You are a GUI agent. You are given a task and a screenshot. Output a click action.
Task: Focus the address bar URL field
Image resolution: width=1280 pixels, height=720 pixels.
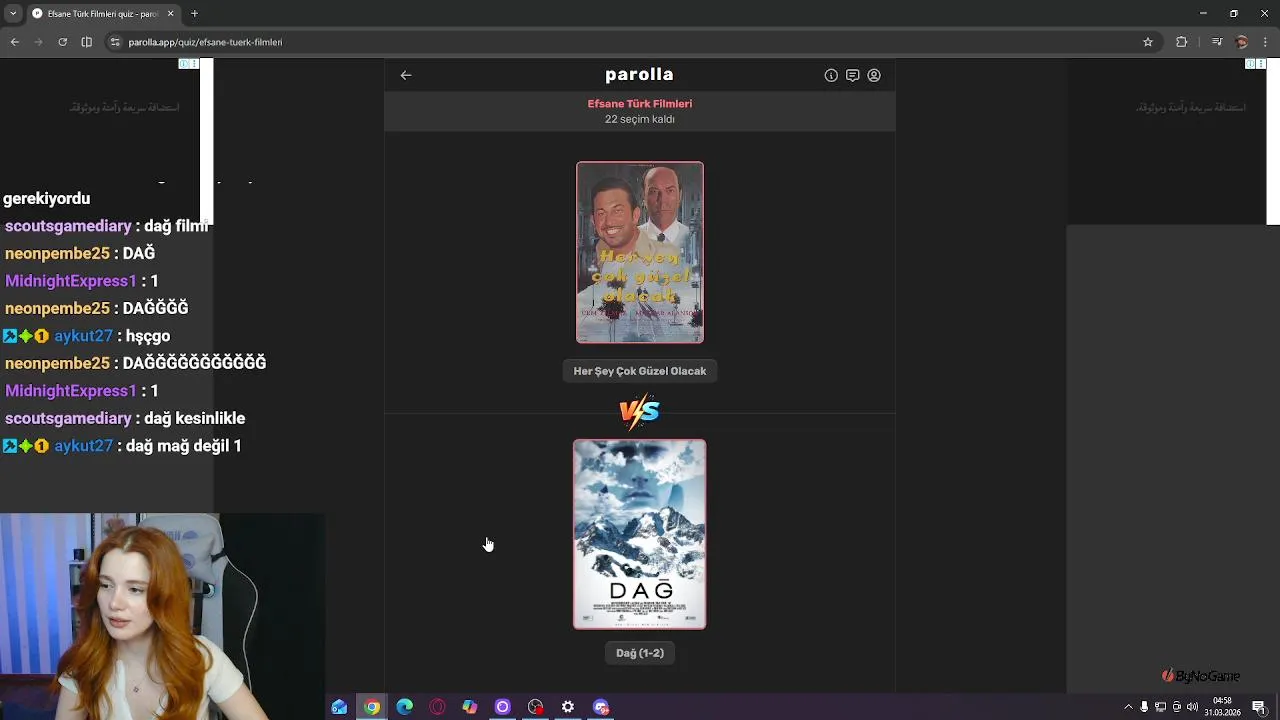pyautogui.click(x=630, y=42)
